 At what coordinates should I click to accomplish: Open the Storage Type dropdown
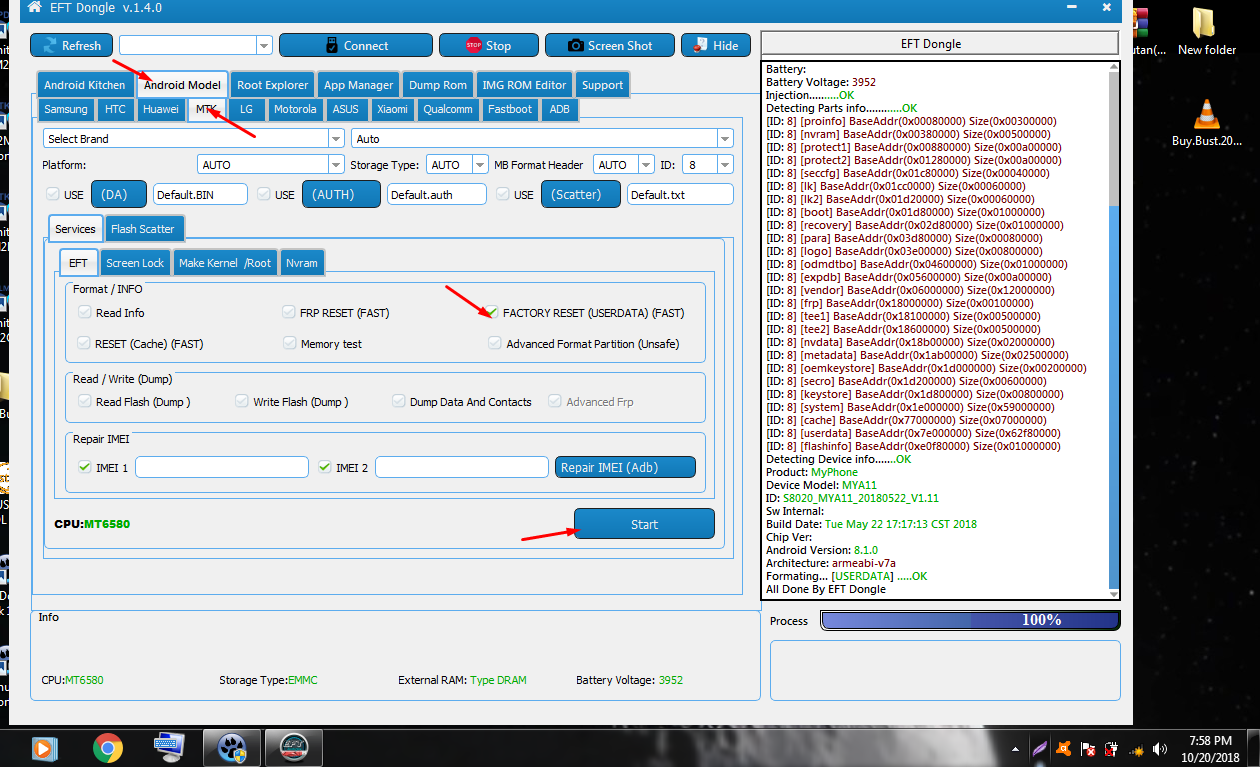[481, 164]
